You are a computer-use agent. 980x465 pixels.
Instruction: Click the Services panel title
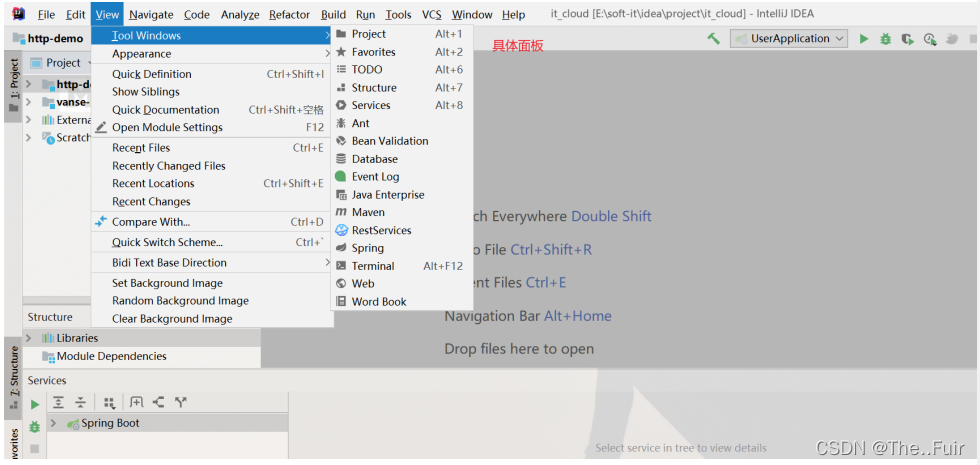[47, 380]
